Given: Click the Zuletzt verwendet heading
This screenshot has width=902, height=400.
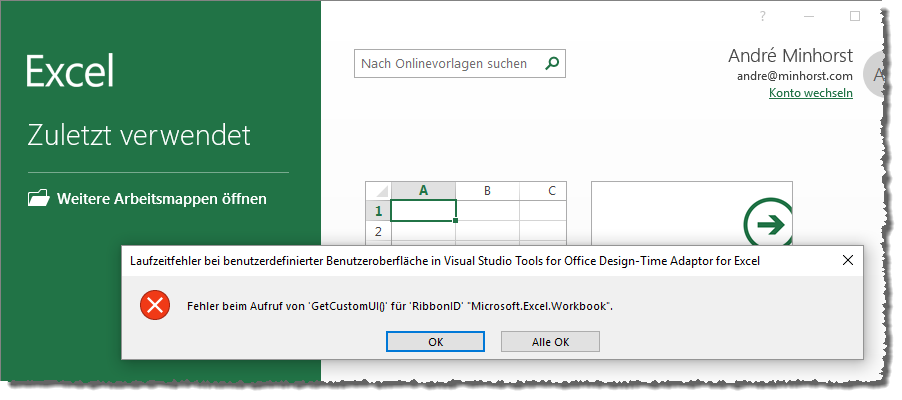Looking at the screenshot, I should click(x=139, y=135).
